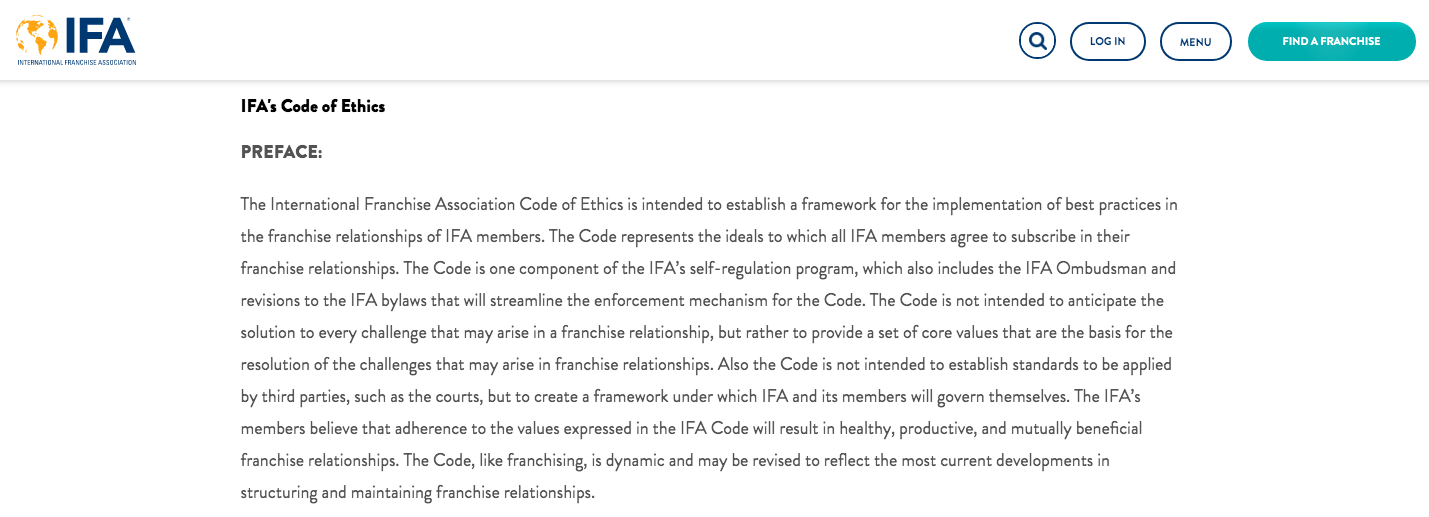Image resolution: width=1429 pixels, height=517 pixels.
Task: Click the teal FIND A FRANCHISE button
Action: [1331, 41]
